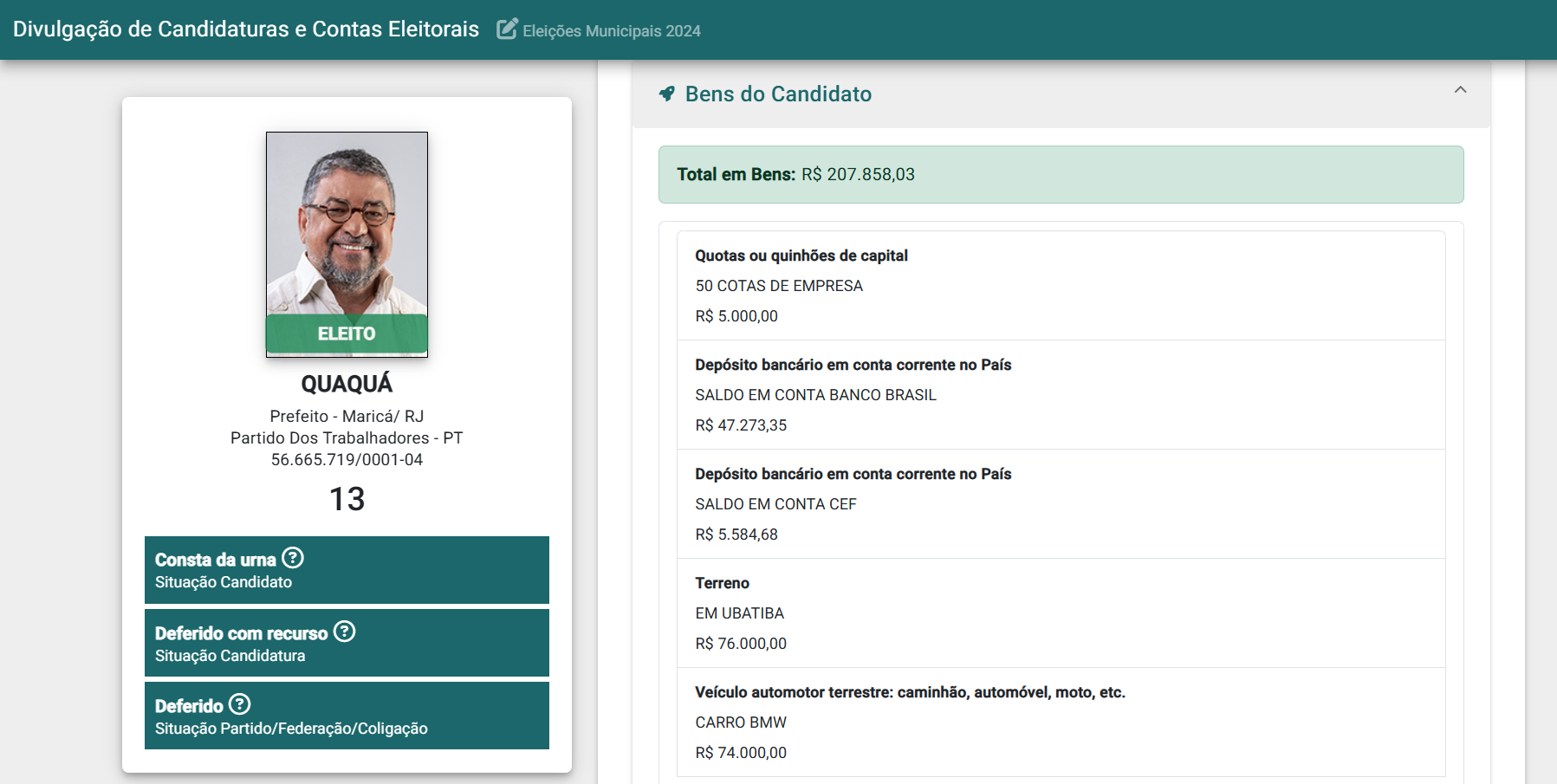Select the Deferido com recurso status box
Viewport: 1557px width, 784px height.
pyautogui.click(x=347, y=643)
